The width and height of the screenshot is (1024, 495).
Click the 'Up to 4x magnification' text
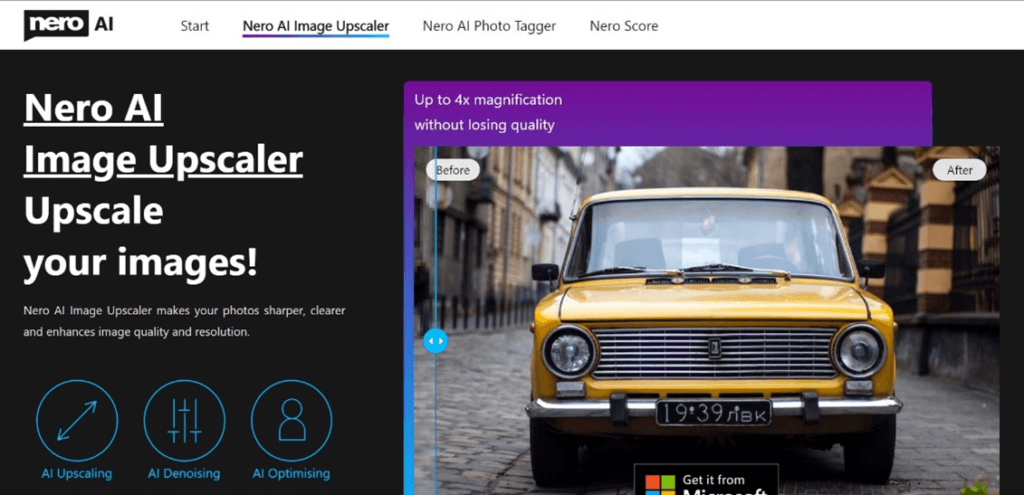tap(488, 100)
